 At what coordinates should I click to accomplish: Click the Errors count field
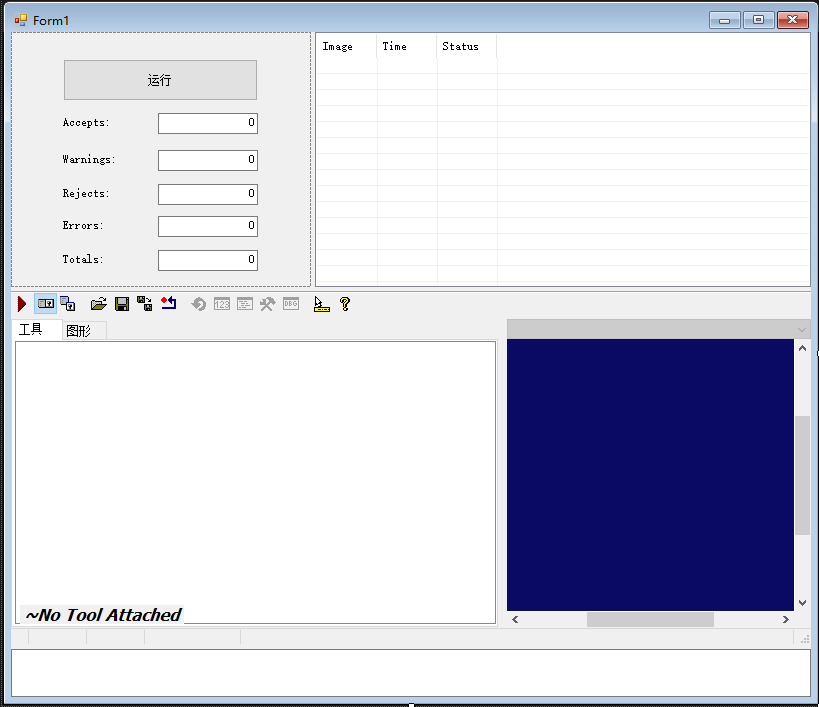208,226
